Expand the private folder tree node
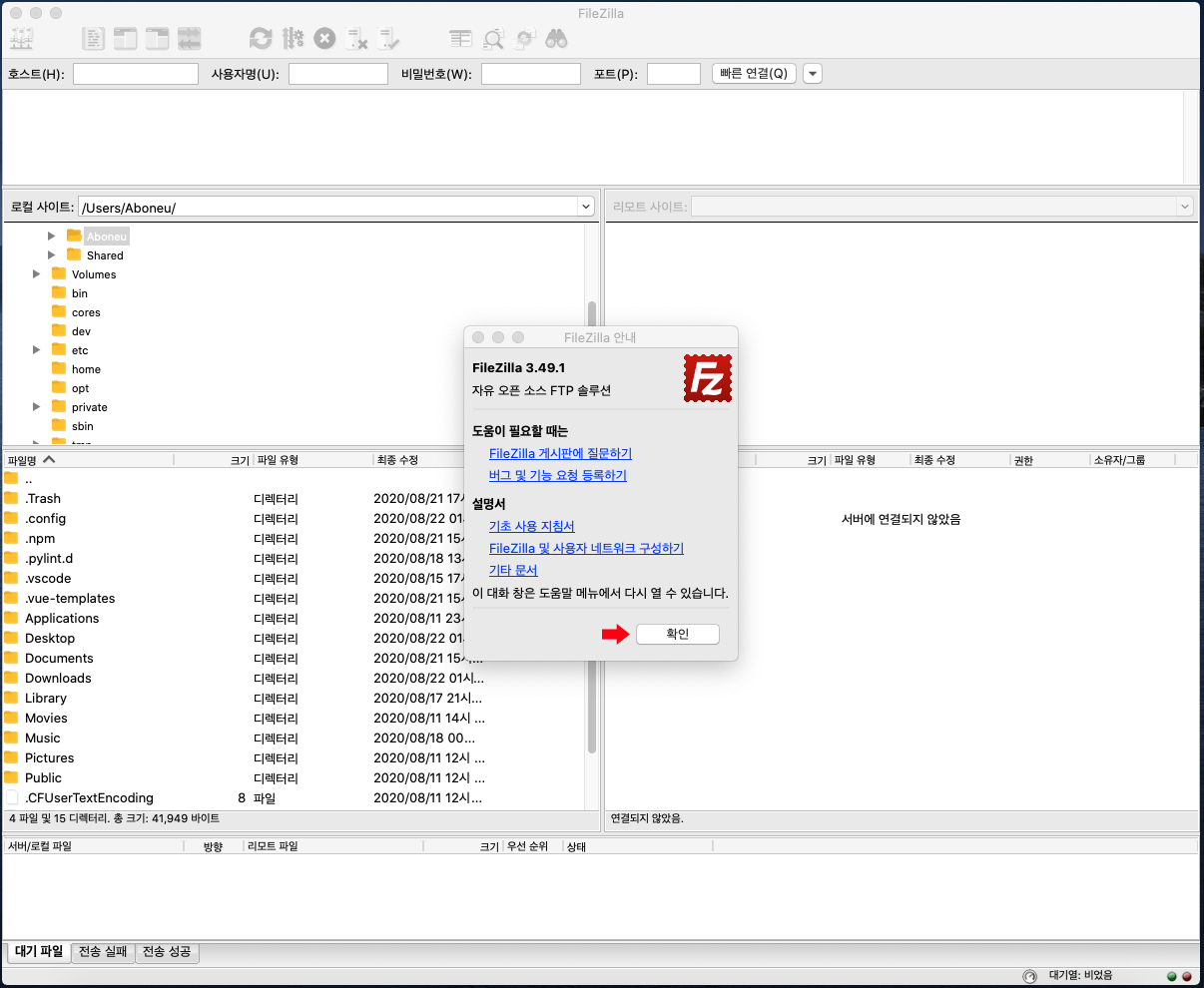Viewport: 1204px width, 988px height. tap(37, 407)
